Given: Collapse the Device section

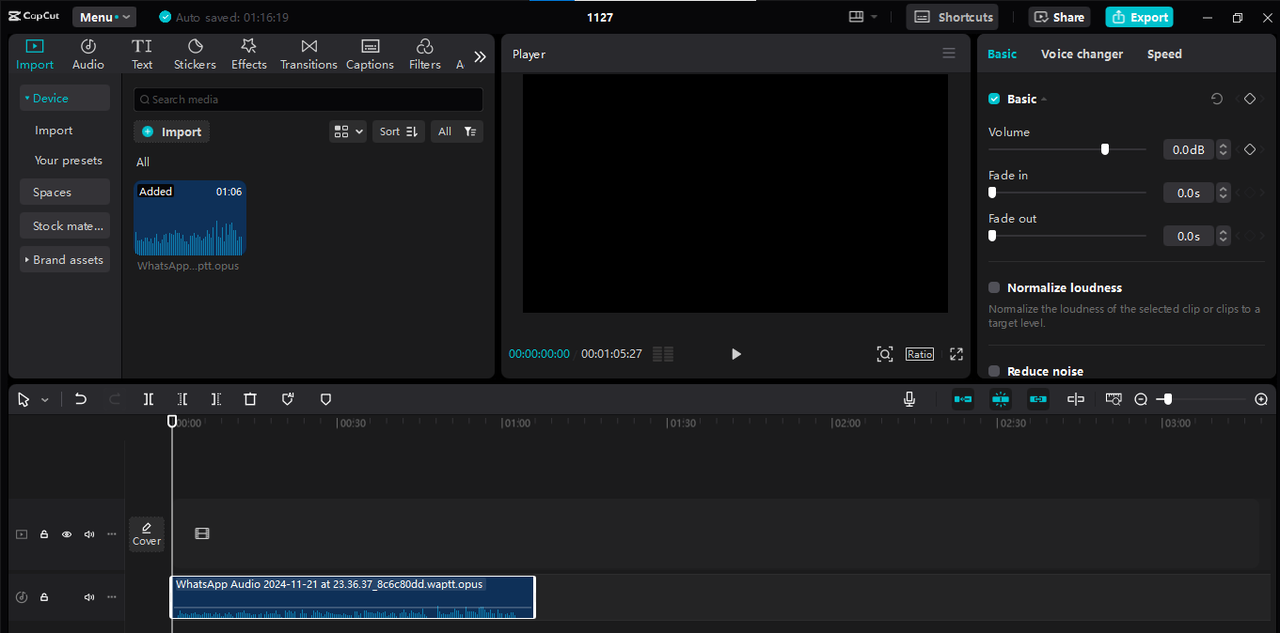Looking at the screenshot, I should [x=65, y=98].
